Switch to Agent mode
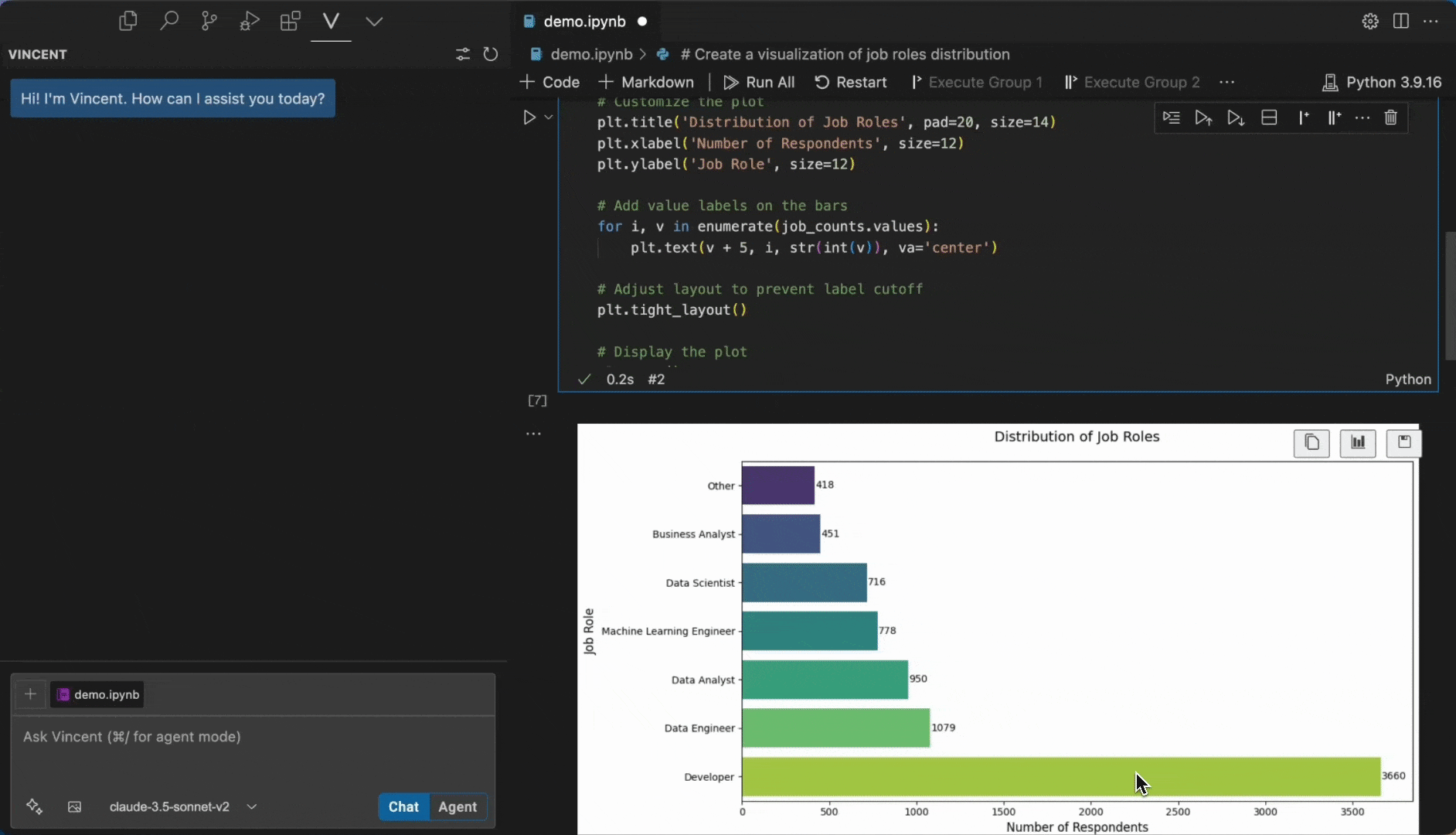Screen dimensions: 1456x835 coord(458,806)
